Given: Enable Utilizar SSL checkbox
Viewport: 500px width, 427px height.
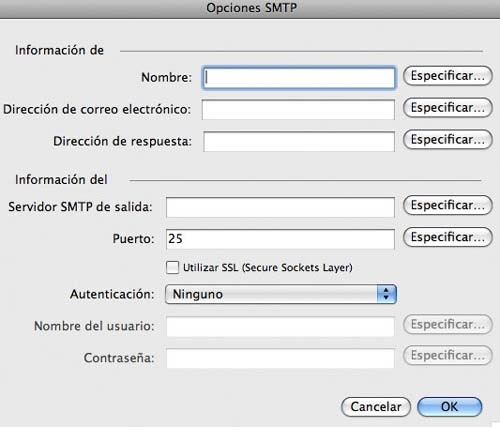Looking at the screenshot, I should [x=172, y=267].
